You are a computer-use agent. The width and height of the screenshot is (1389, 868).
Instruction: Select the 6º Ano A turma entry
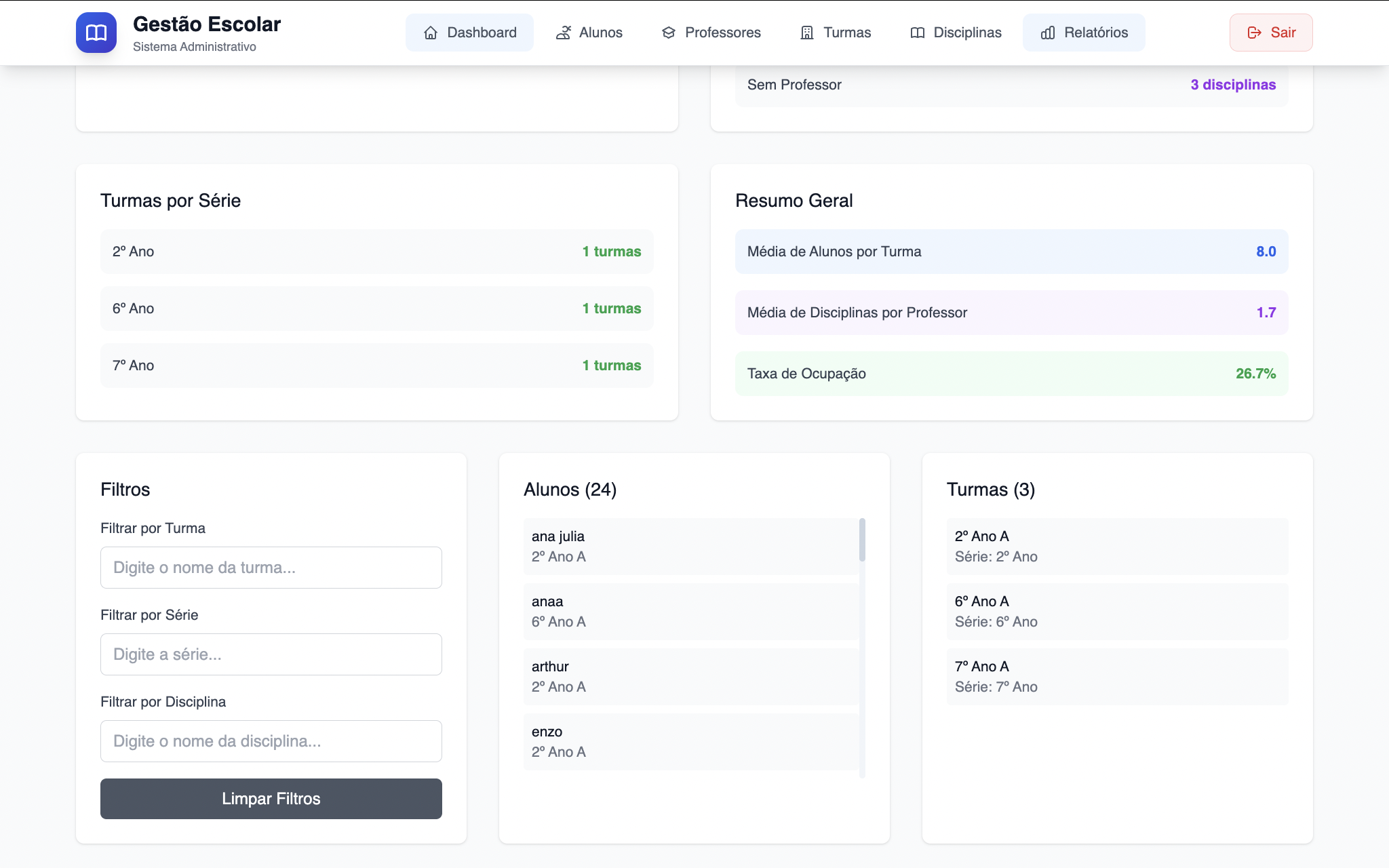[1116, 612]
